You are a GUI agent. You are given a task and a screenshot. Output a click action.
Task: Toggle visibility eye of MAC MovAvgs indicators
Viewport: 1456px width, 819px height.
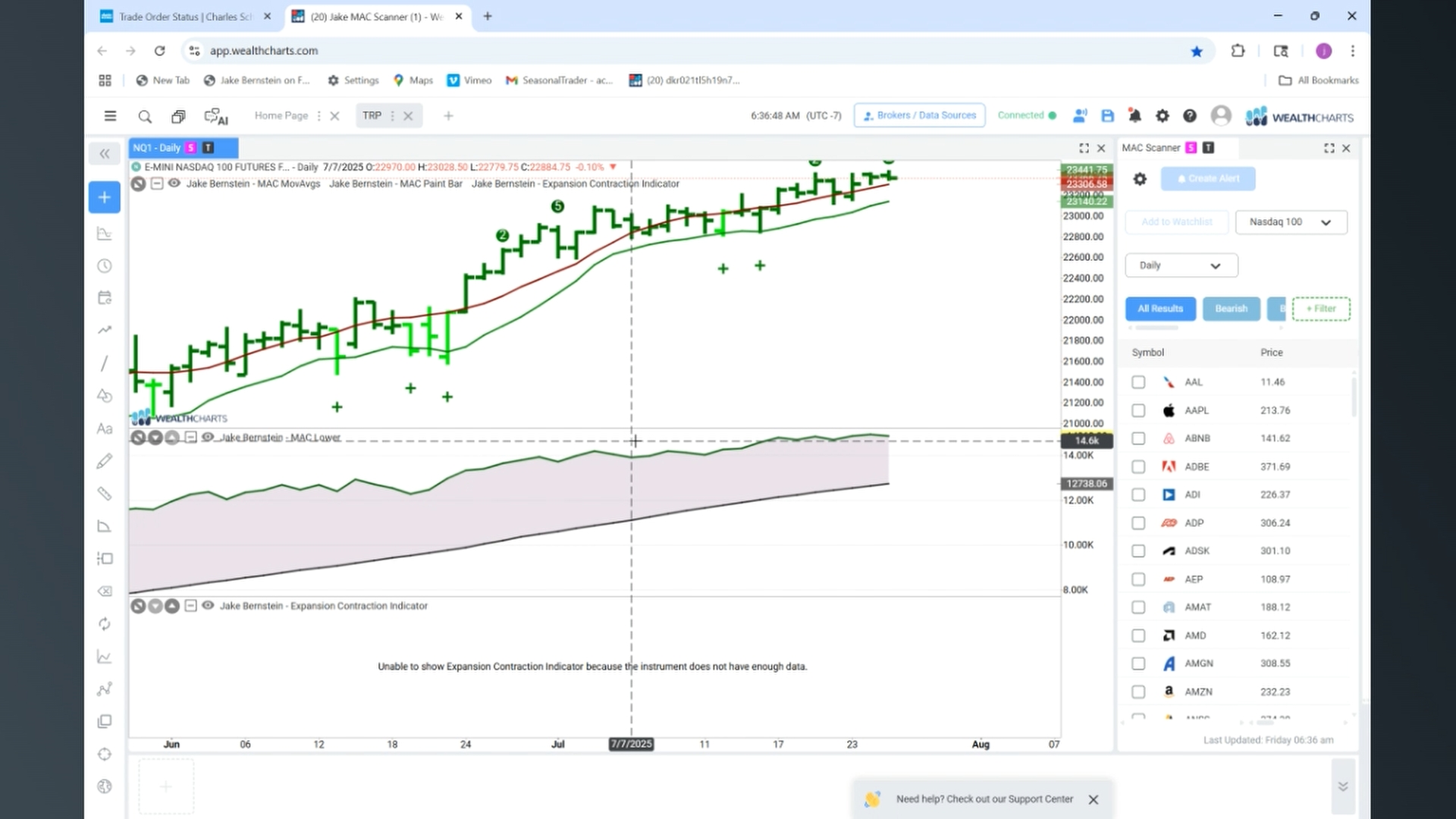pos(174,184)
